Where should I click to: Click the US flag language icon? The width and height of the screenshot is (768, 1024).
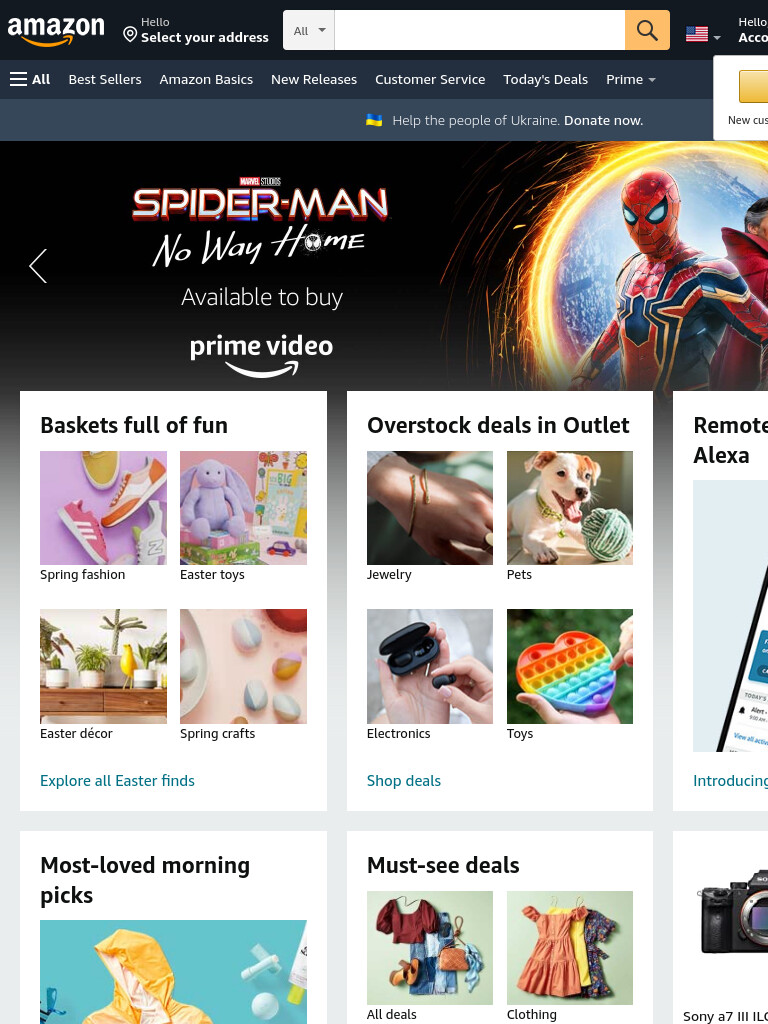point(697,34)
